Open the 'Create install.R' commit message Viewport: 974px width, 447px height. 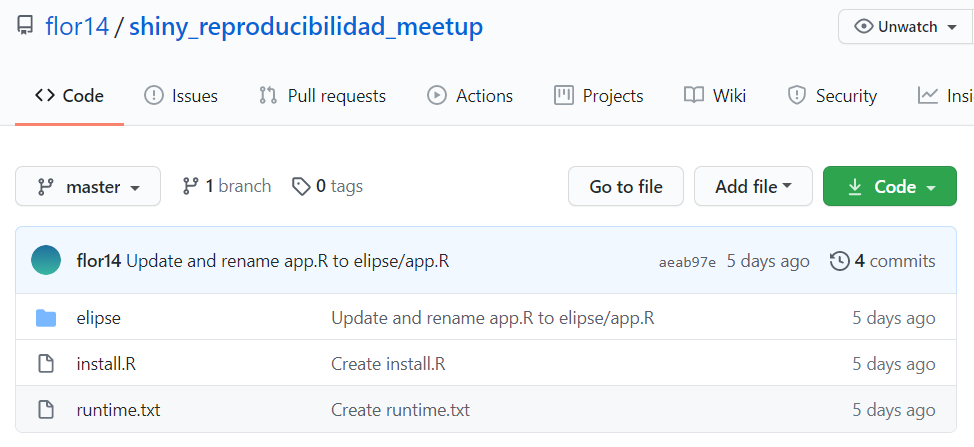pyautogui.click(x=388, y=364)
